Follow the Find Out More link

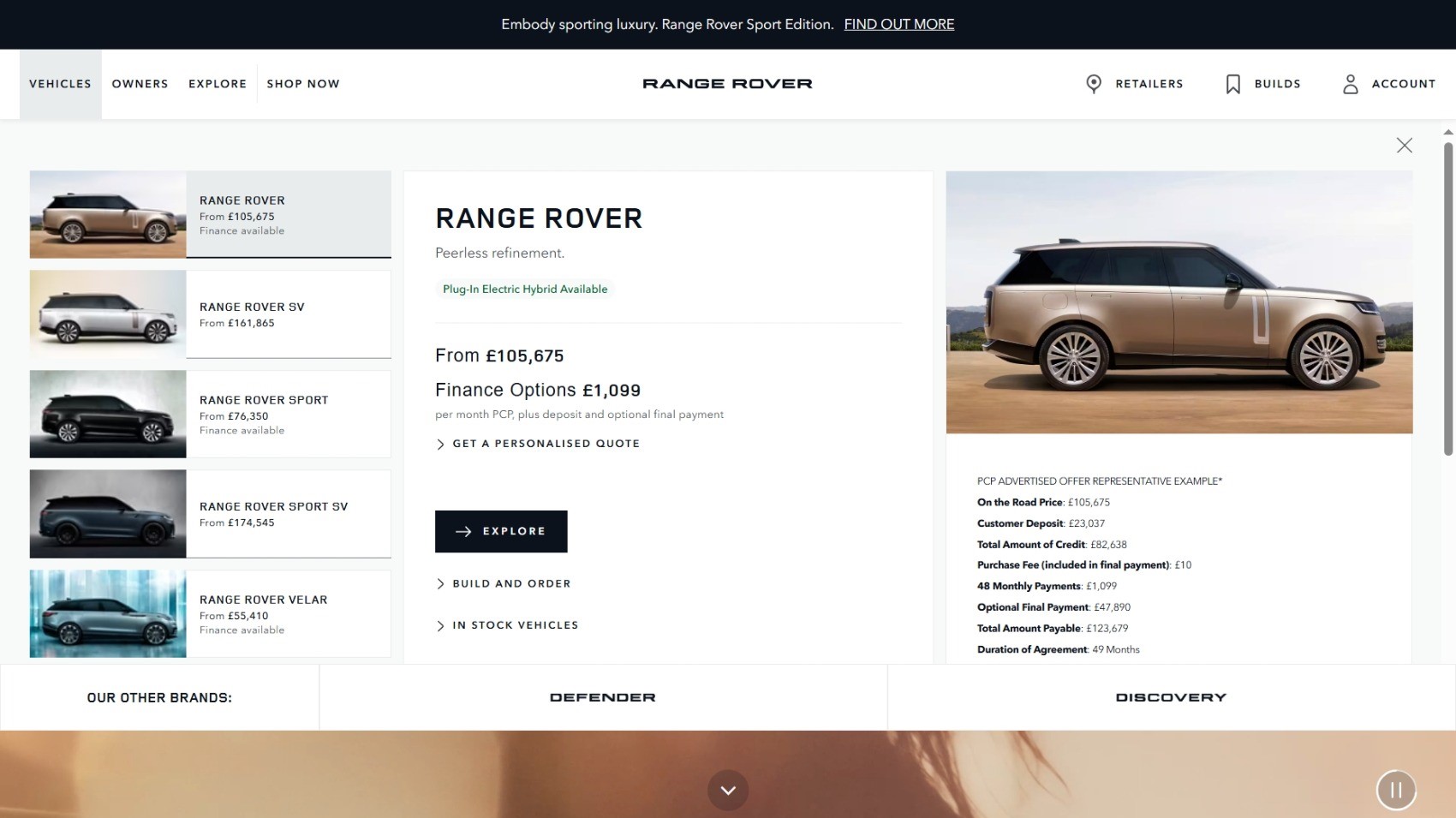(x=898, y=24)
